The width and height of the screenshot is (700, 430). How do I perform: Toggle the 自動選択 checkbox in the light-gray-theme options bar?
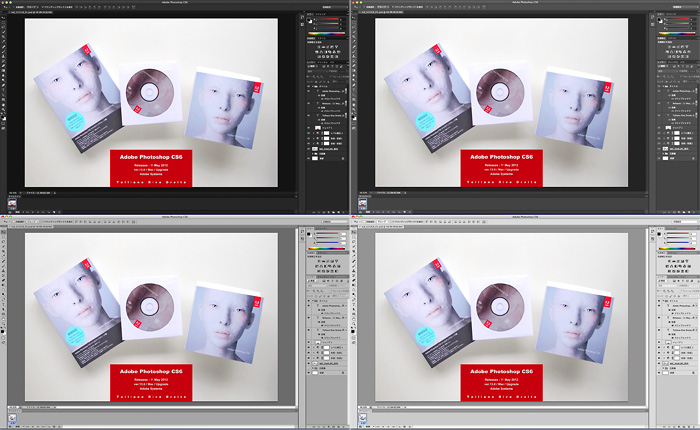(x=364, y=221)
